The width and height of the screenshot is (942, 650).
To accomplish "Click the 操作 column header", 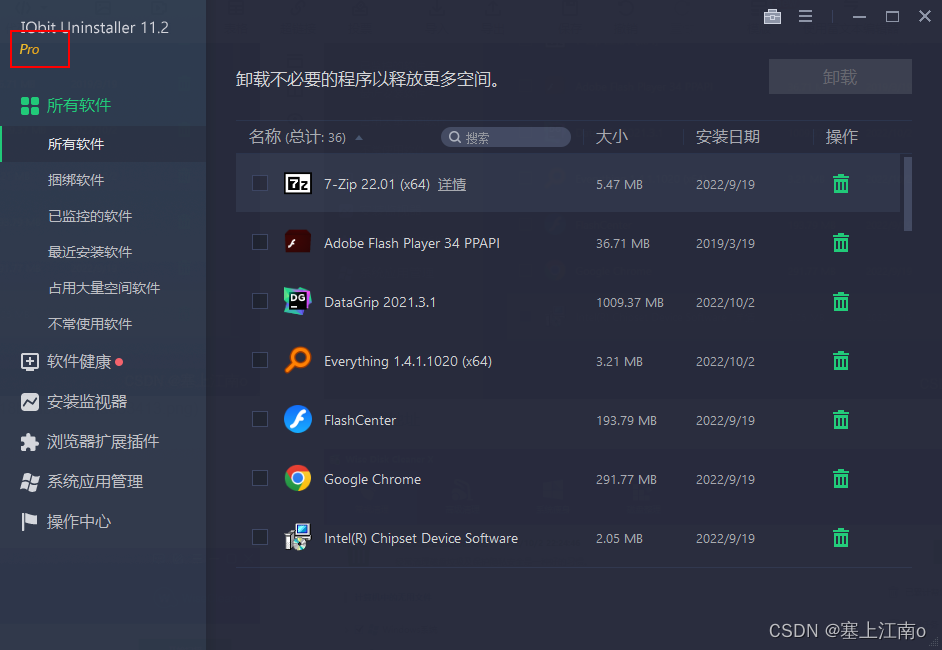I will (x=841, y=137).
